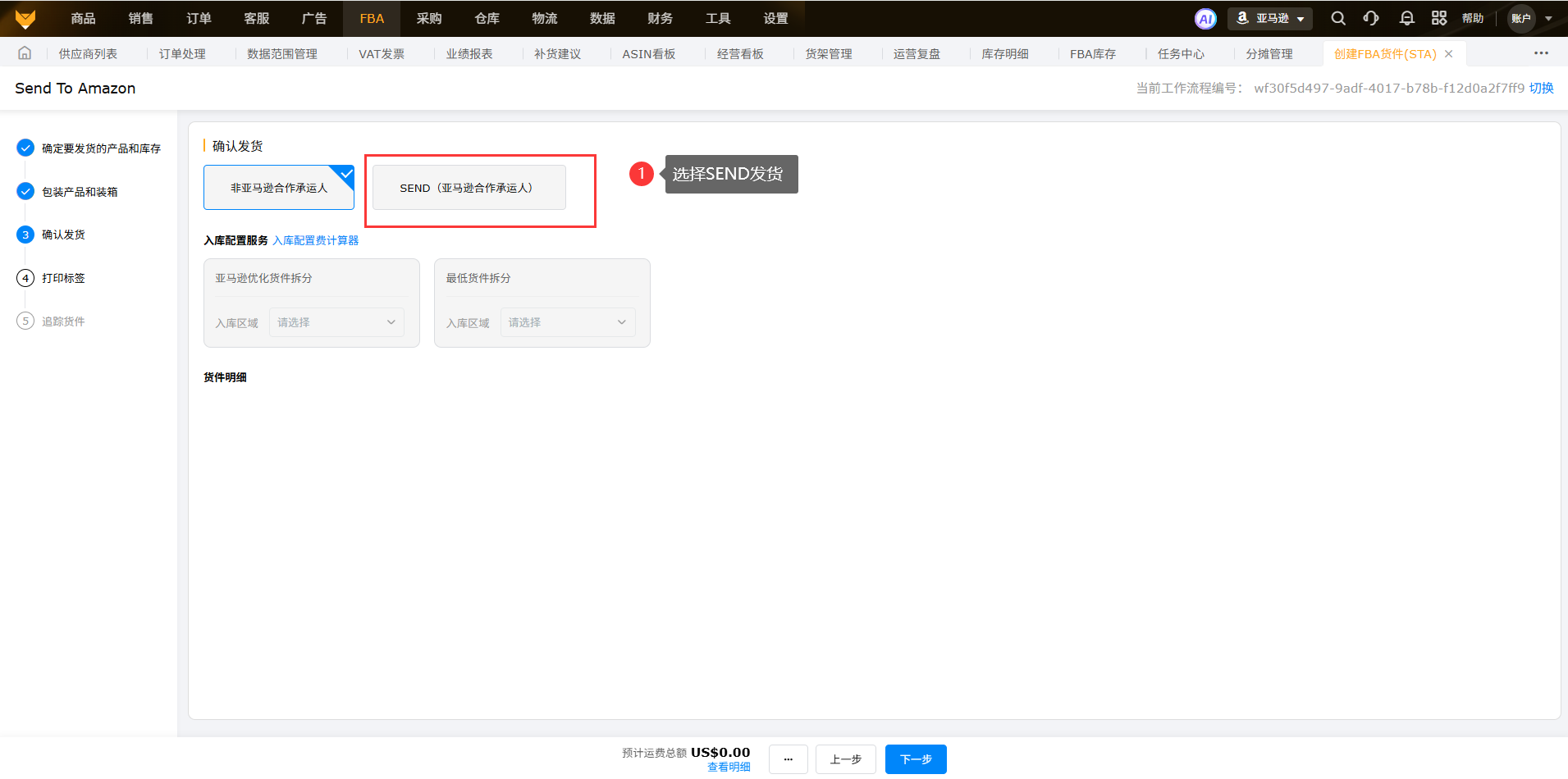Screen dimensions: 1568x779
Task: Switch to the 补货建议 tab
Action: pyautogui.click(x=558, y=54)
